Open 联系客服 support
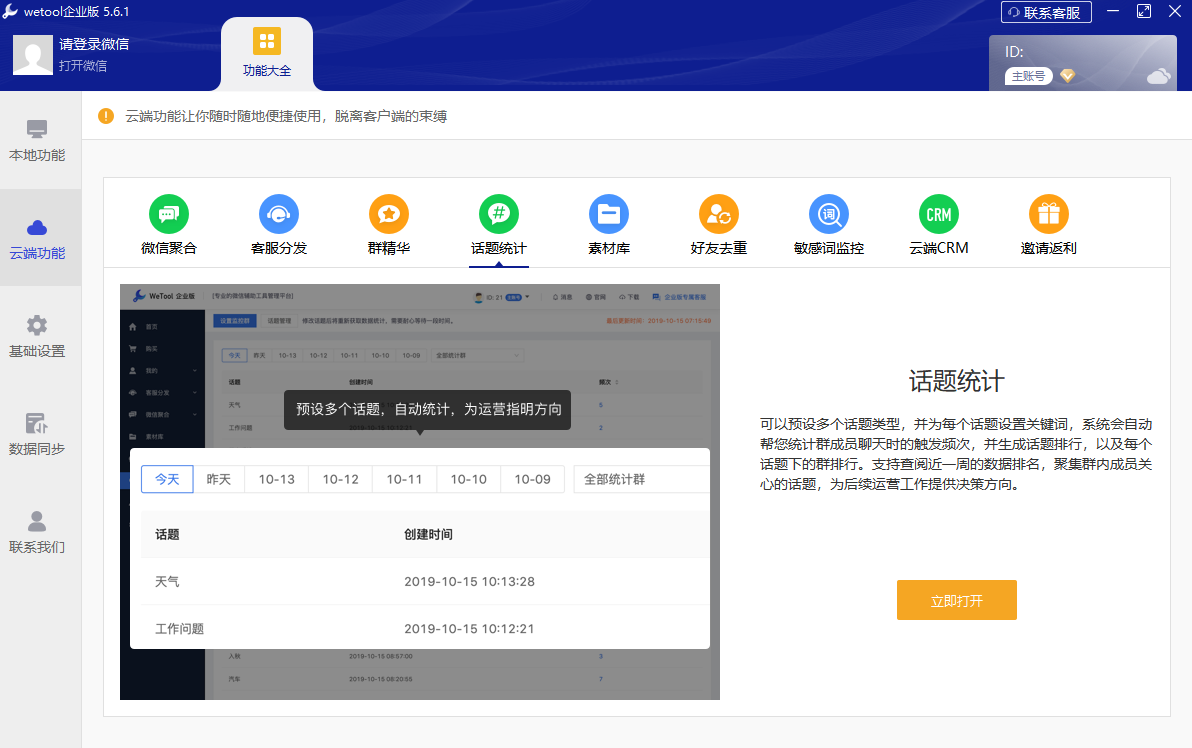Screen dimensions: 1192x748 1046,12
